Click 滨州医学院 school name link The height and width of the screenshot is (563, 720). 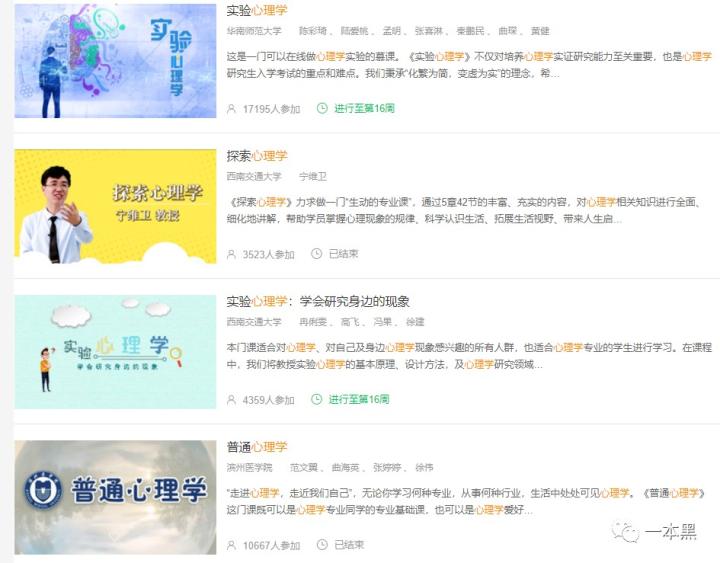point(249,467)
